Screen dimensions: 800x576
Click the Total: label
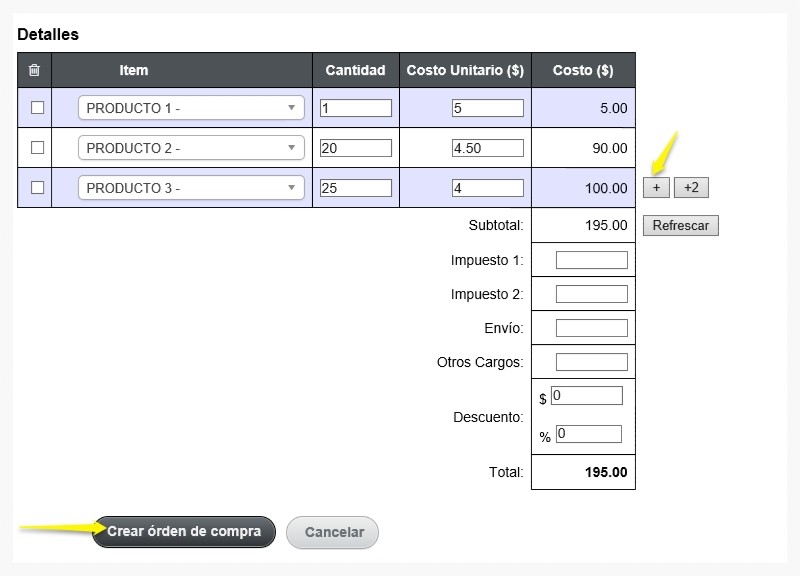(506, 472)
